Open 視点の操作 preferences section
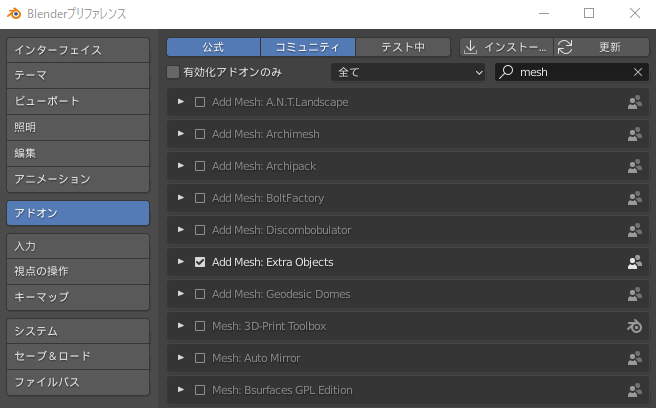656x408 pixels. point(78,271)
